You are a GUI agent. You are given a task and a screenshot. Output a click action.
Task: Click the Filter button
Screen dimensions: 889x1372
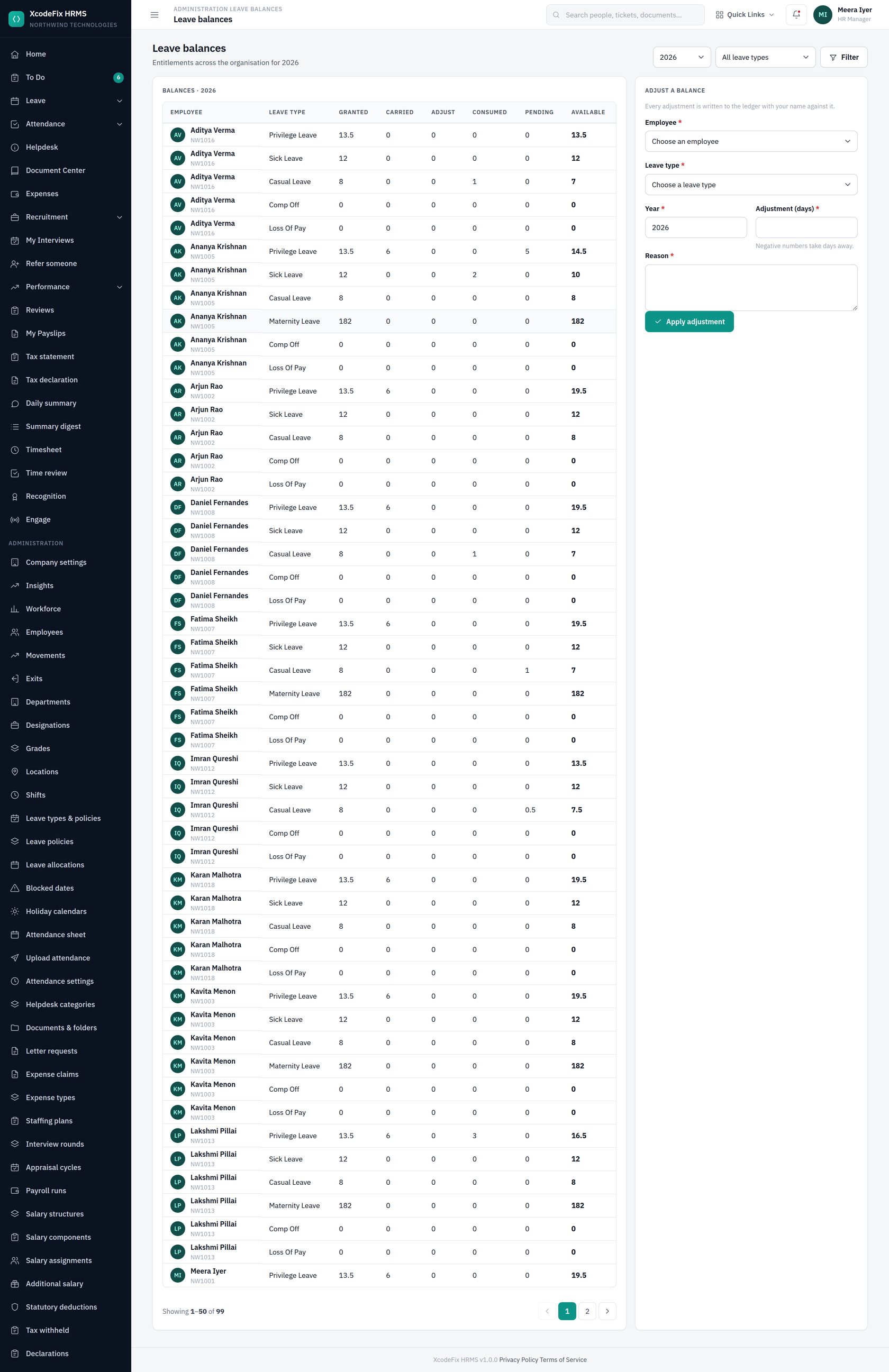tap(843, 57)
